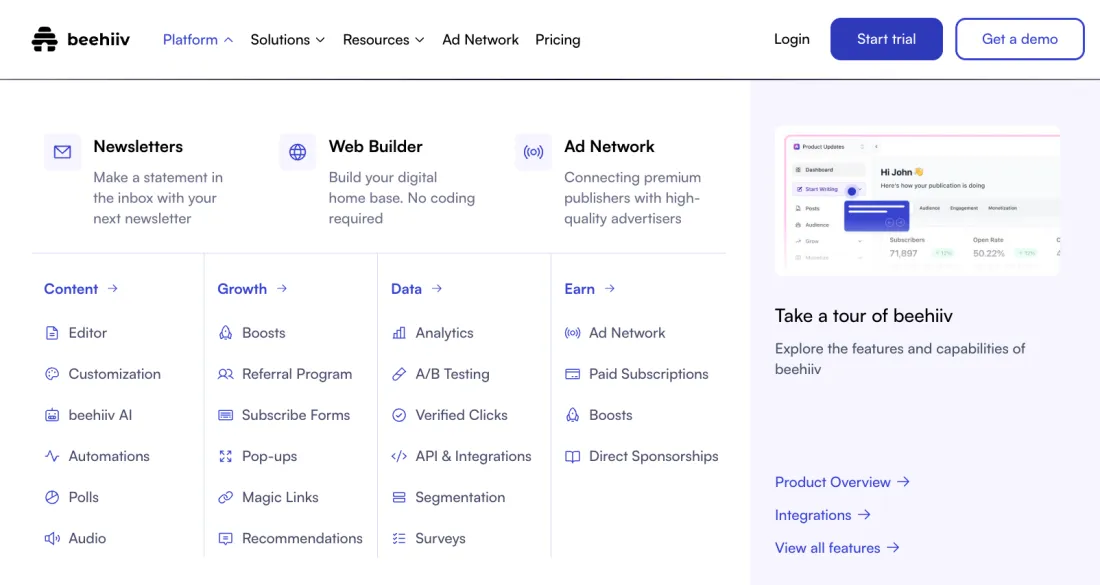
Task: Click the Ad Network broadcast icon tile
Action: pyautogui.click(x=533, y=152)
